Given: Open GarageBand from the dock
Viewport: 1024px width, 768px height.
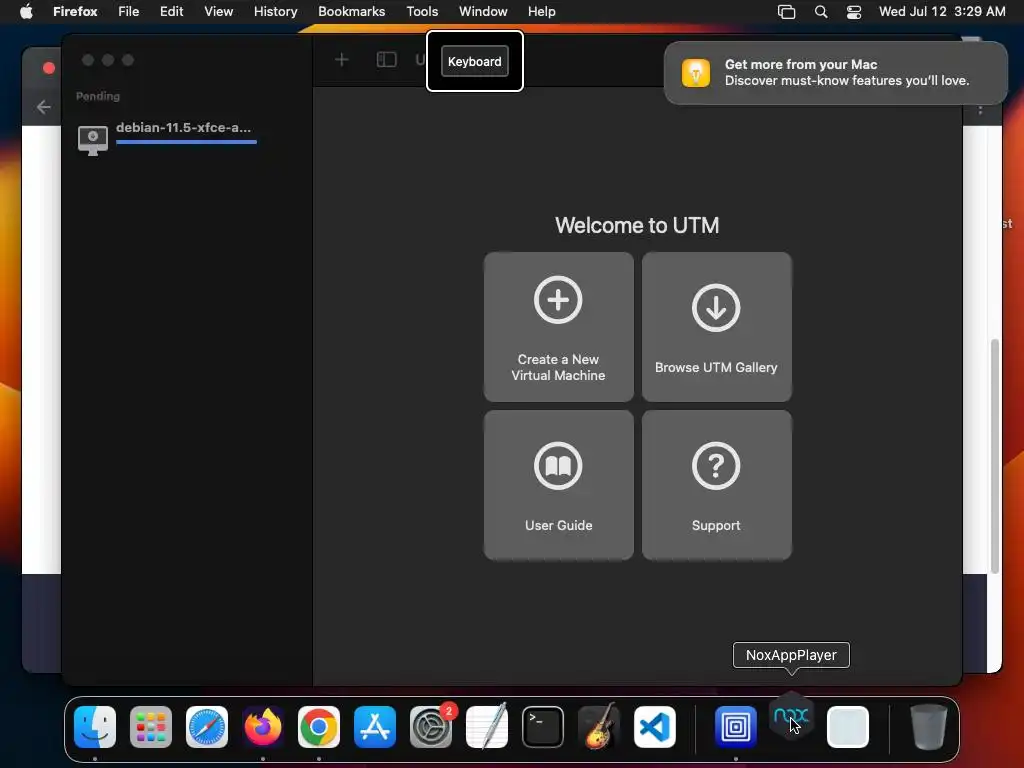Looking at the screenshot, I should pos(599,726).
